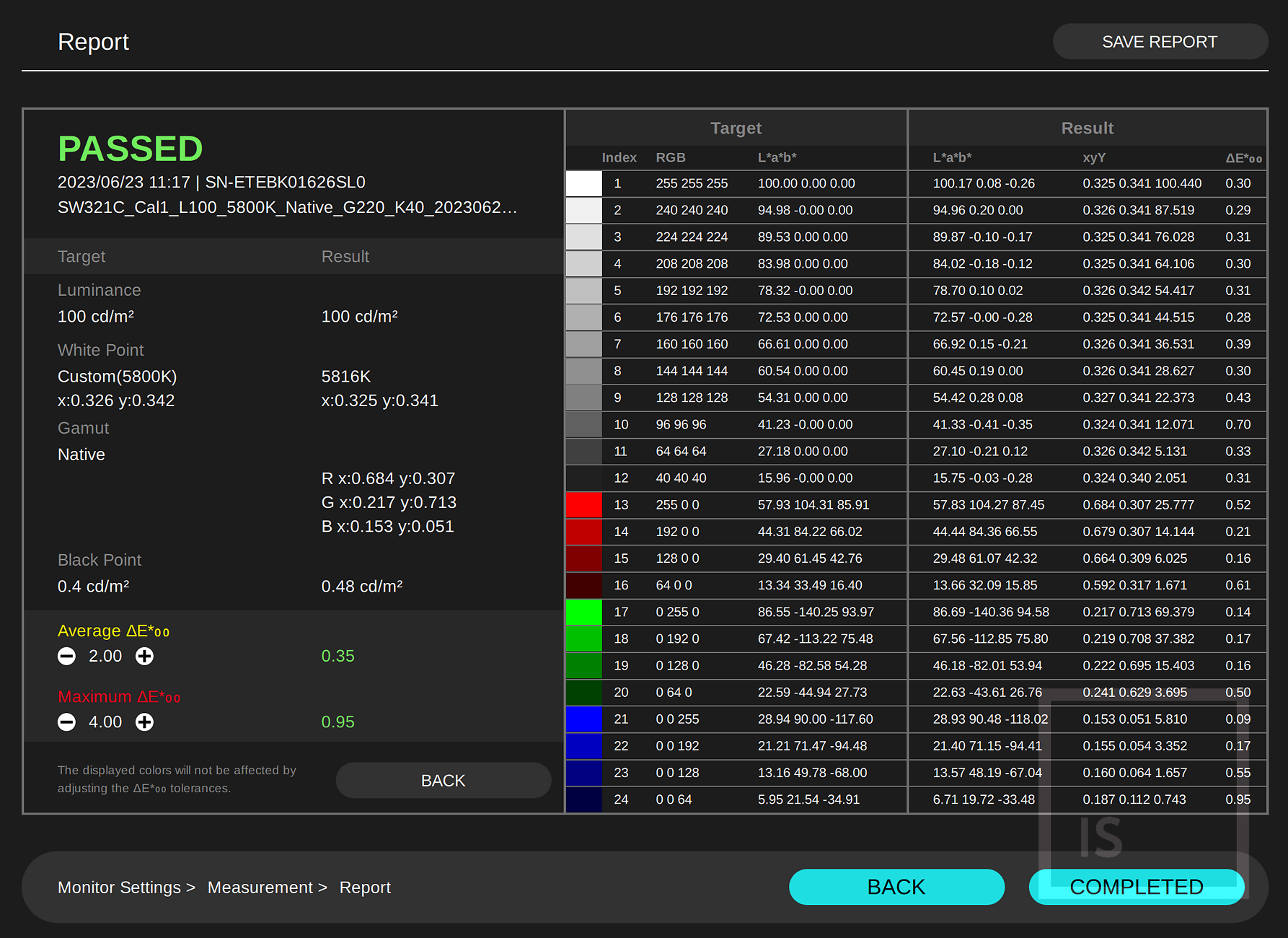The height and width of the screenshot is (938, 1288).
Task: Click the white swatch for index 1
Action: 583,183
